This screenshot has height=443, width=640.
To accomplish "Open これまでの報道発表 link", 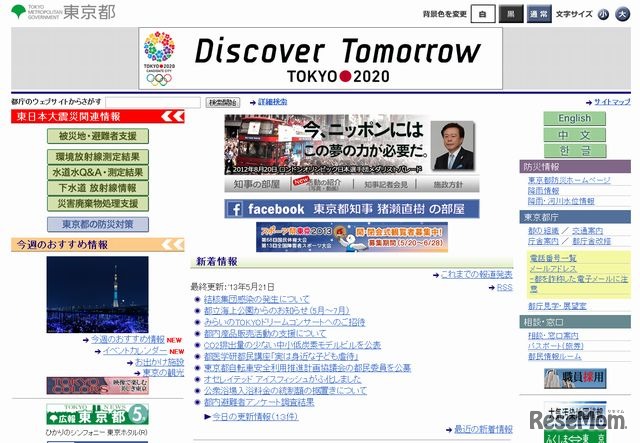I will (x=476, y=274).
